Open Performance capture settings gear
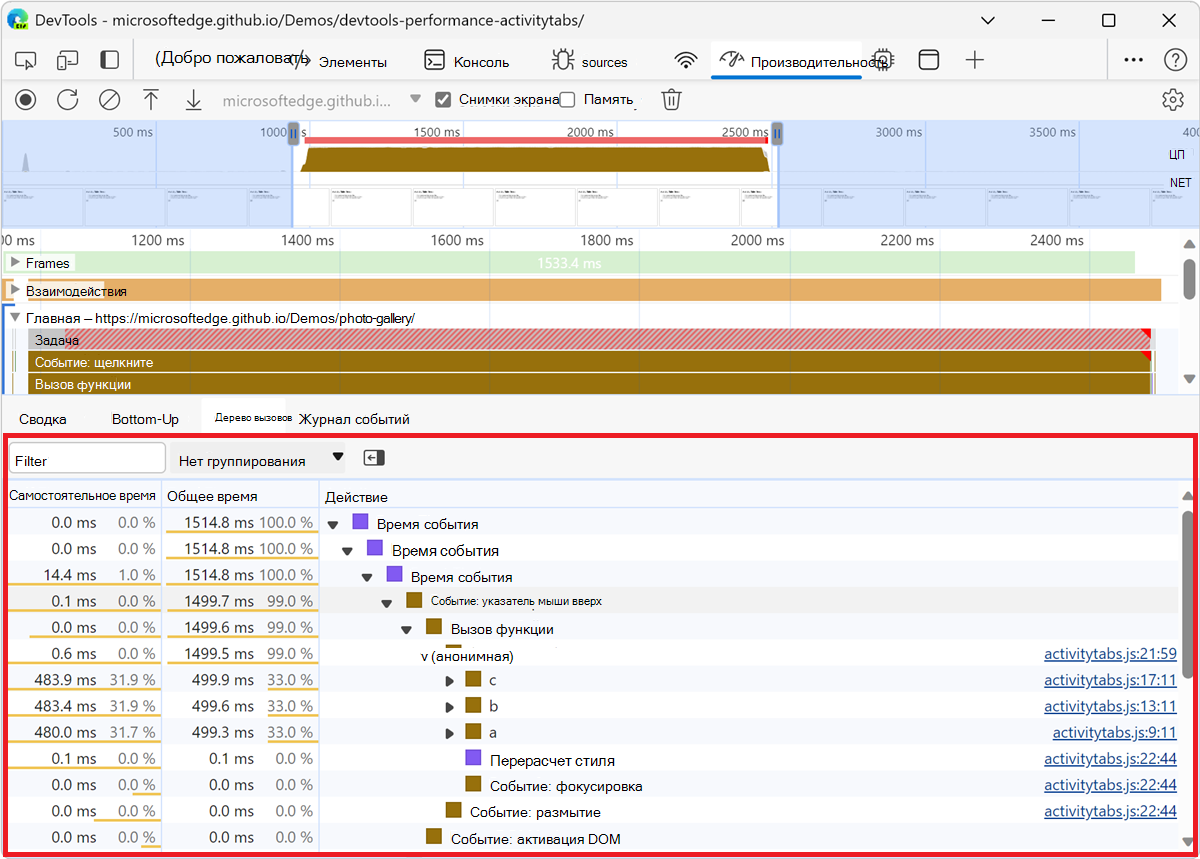1200x859 pixels. 1173,99
